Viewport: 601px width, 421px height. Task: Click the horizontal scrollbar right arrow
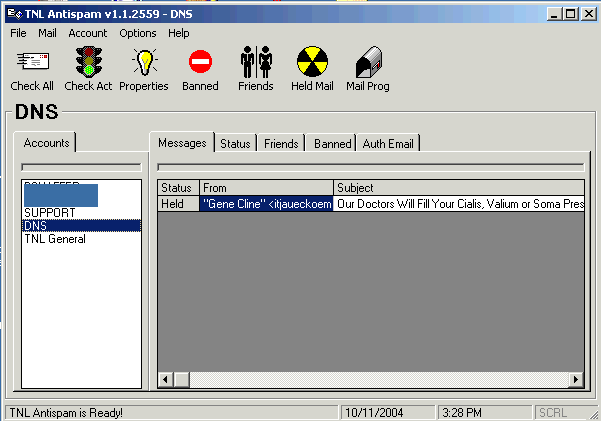click(576, 380)
